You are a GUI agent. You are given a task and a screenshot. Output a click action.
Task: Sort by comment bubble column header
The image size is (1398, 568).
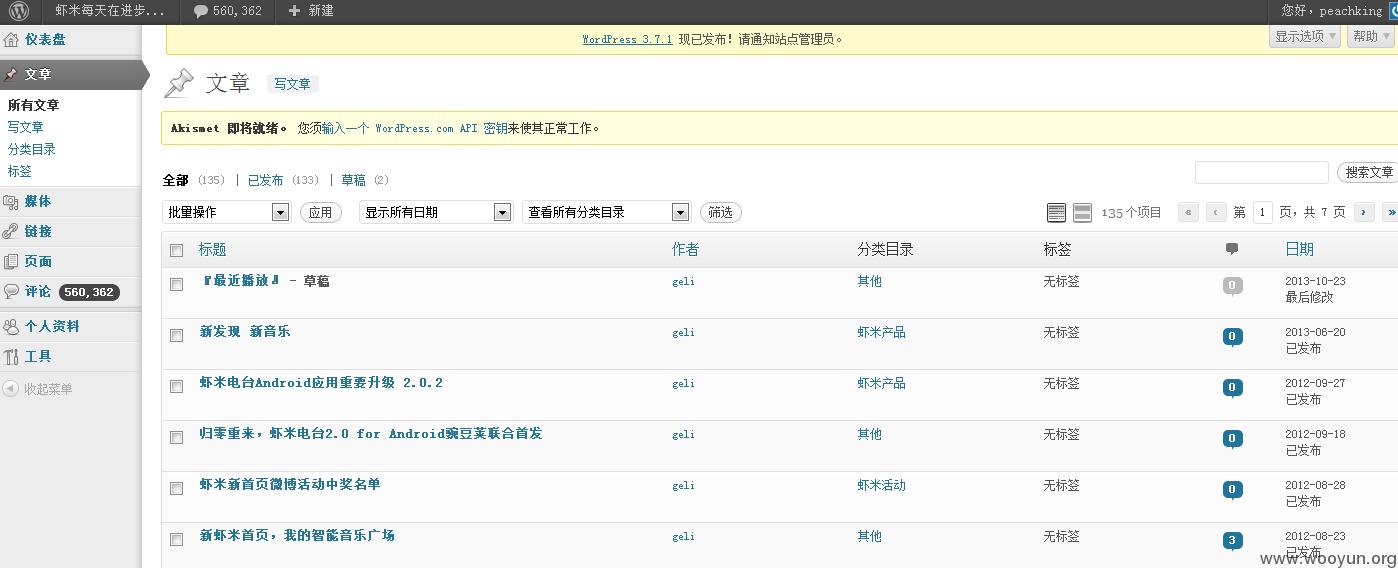[1232, 249]
